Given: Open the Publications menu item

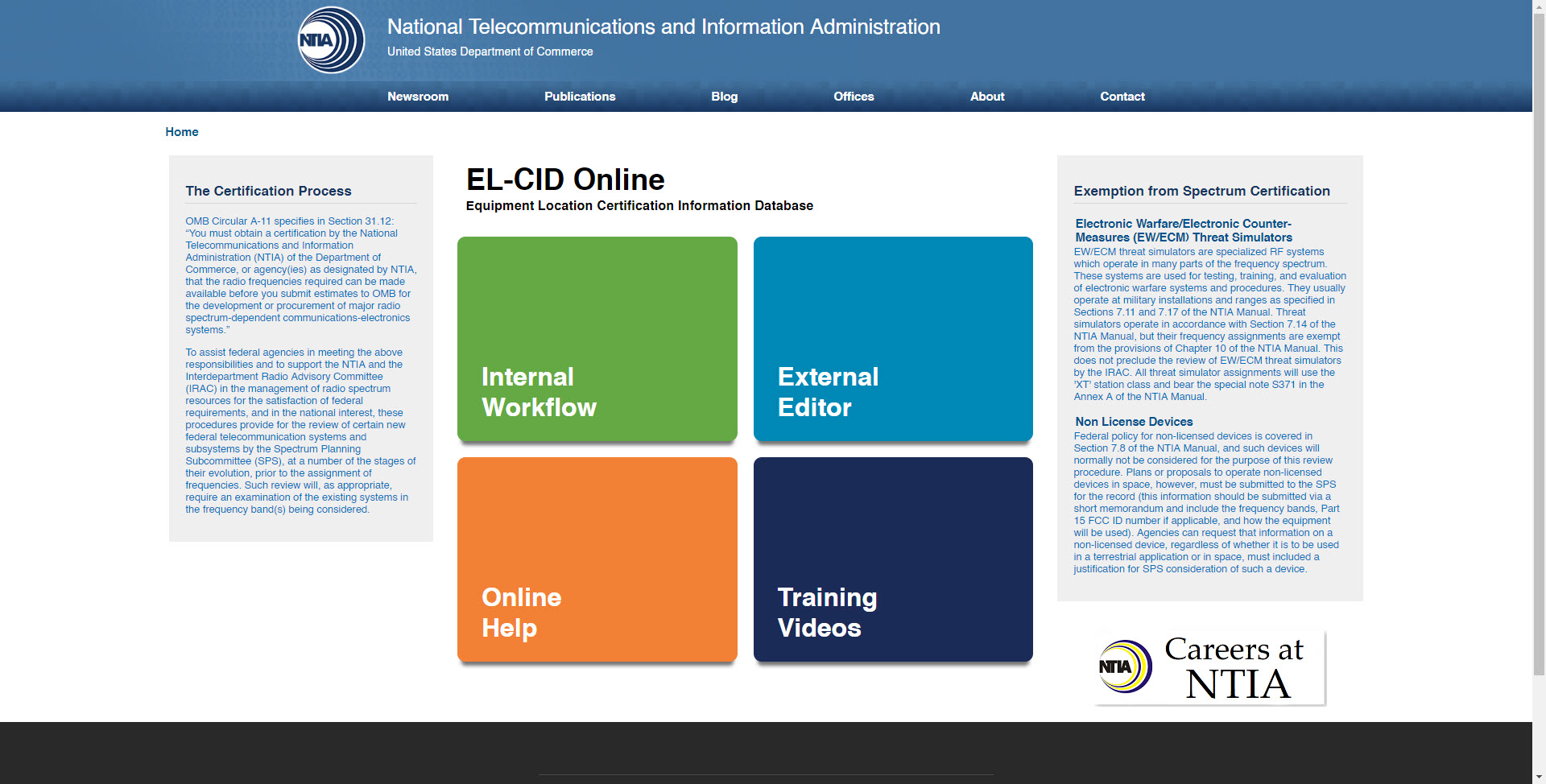Looking at the screenshot, I should tap(580, 97).
